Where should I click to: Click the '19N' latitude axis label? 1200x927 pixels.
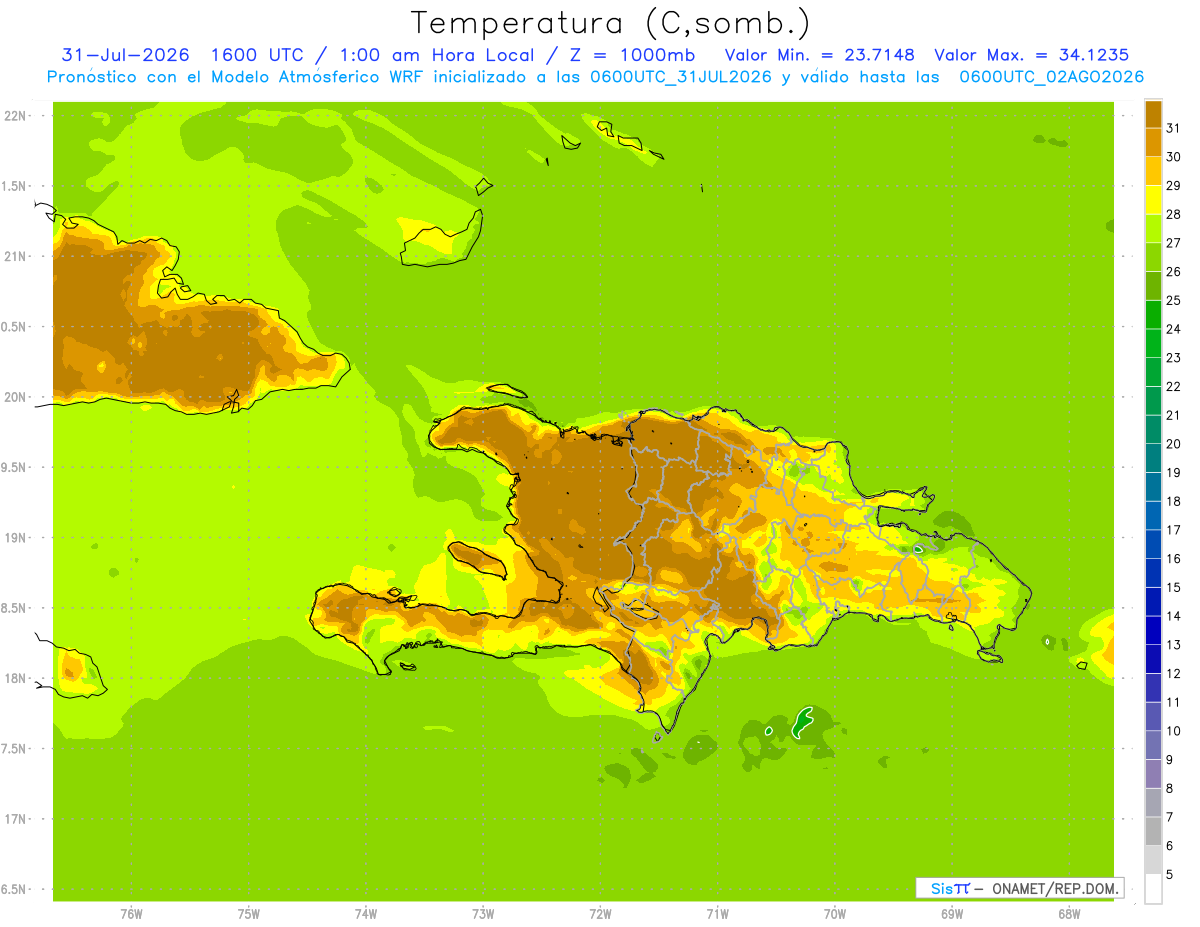tap(15, 537)
